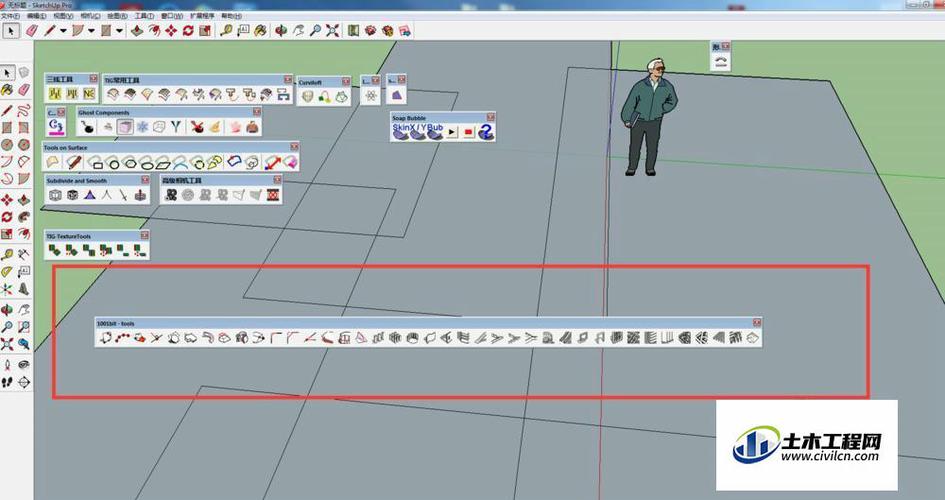945x500 pixels.
Task: Expand the line tool dropdown arrow
Action: pyautogui.click(x=63, y=31)
